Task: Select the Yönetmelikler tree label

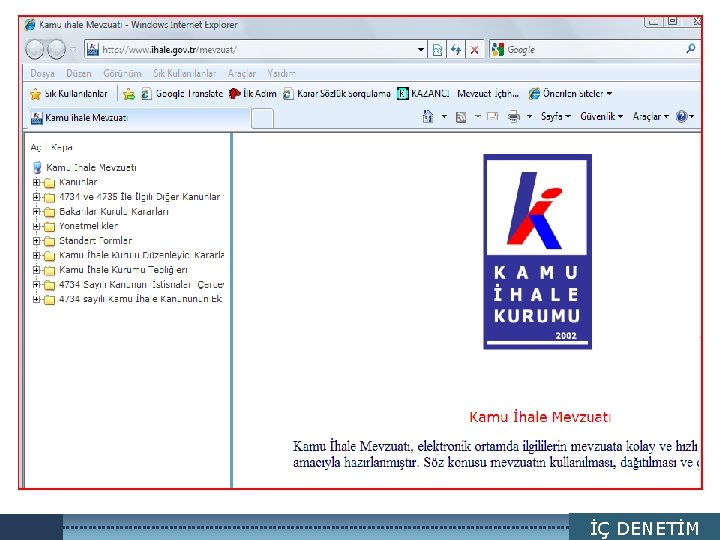Action: [x=89, y=226]
